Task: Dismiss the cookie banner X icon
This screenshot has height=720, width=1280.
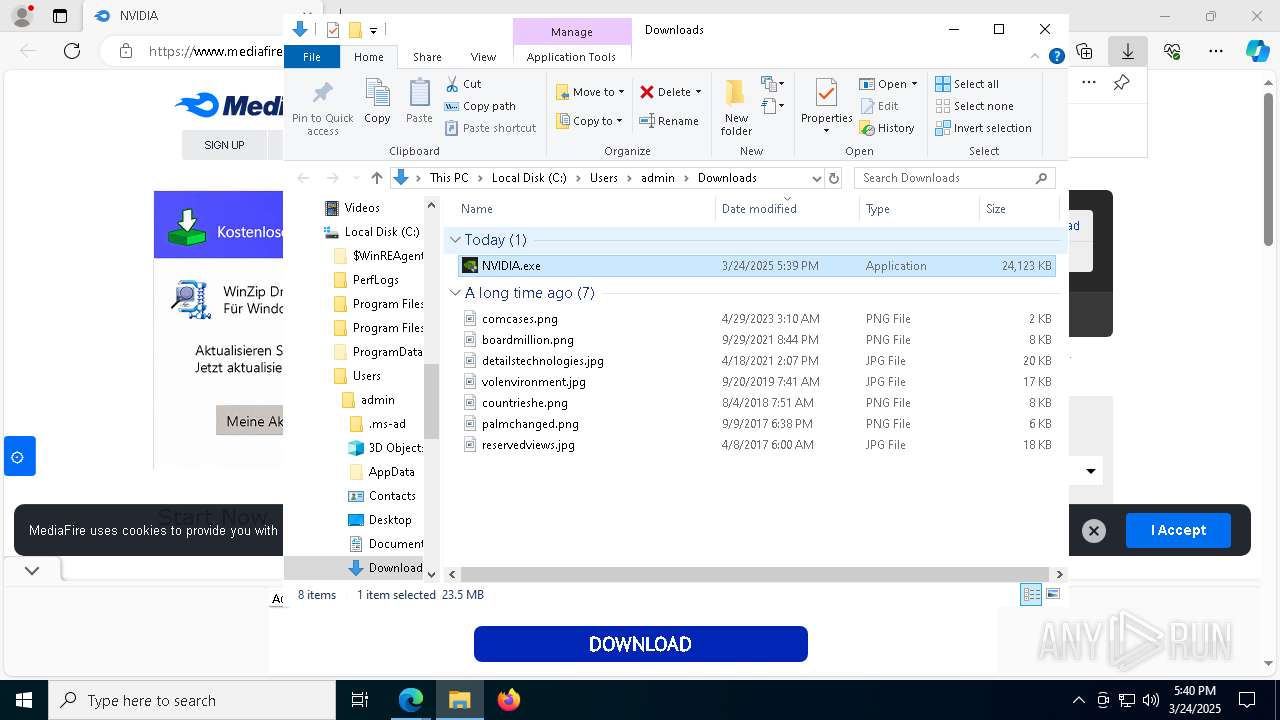Action: click(x=1094, y=531)
